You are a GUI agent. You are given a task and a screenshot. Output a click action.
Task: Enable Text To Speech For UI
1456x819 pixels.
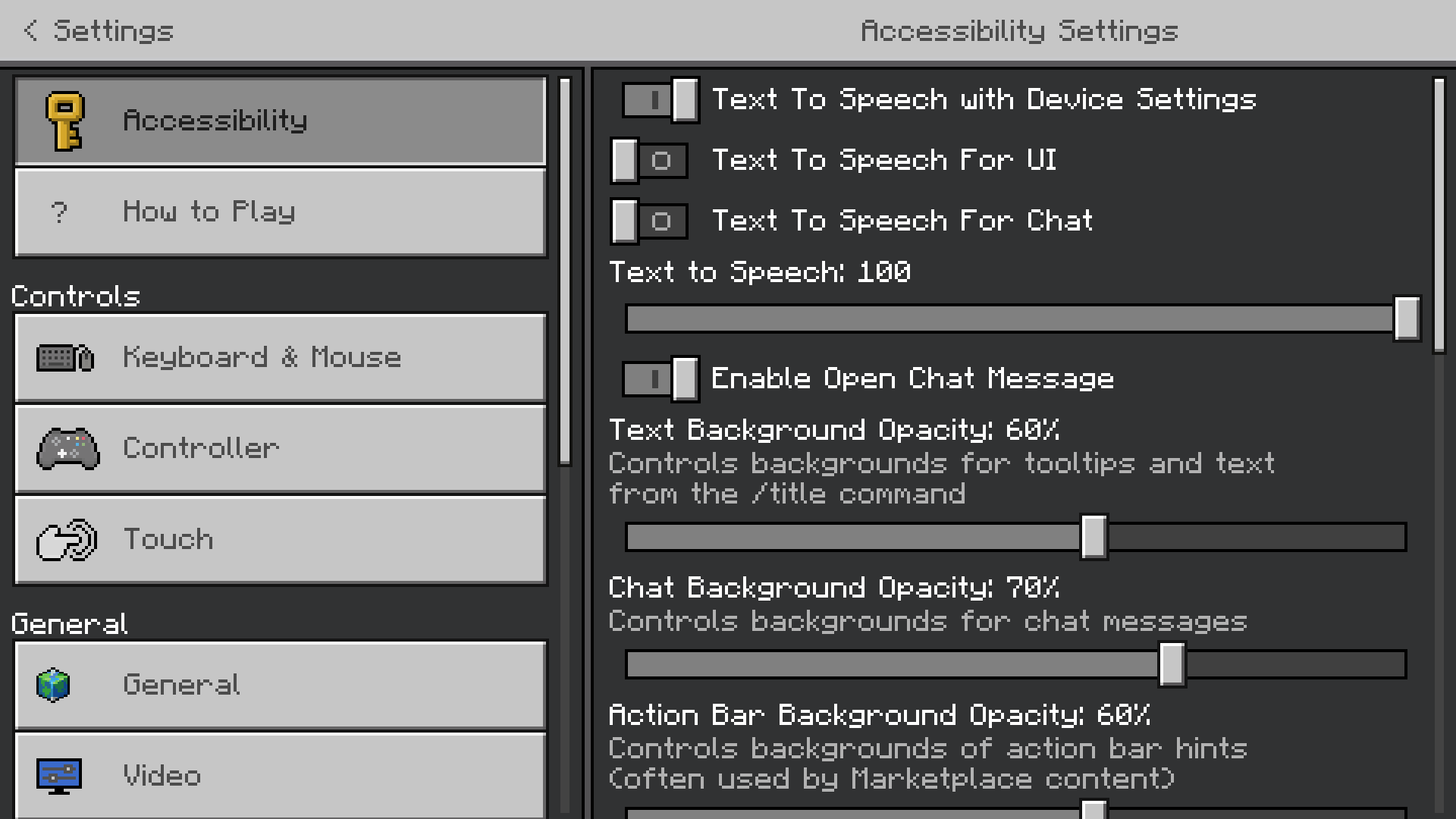650,161
